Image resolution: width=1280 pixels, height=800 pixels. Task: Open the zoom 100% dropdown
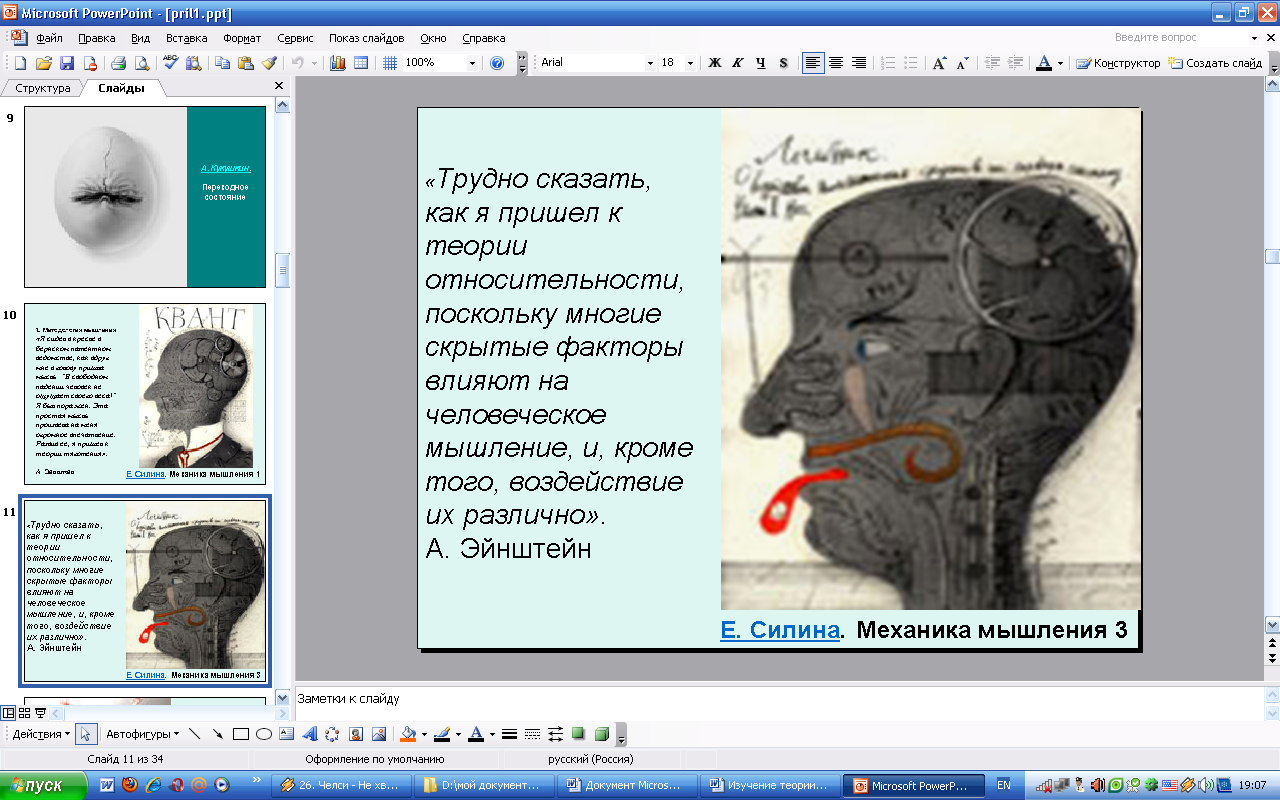[x=472, y=63]
